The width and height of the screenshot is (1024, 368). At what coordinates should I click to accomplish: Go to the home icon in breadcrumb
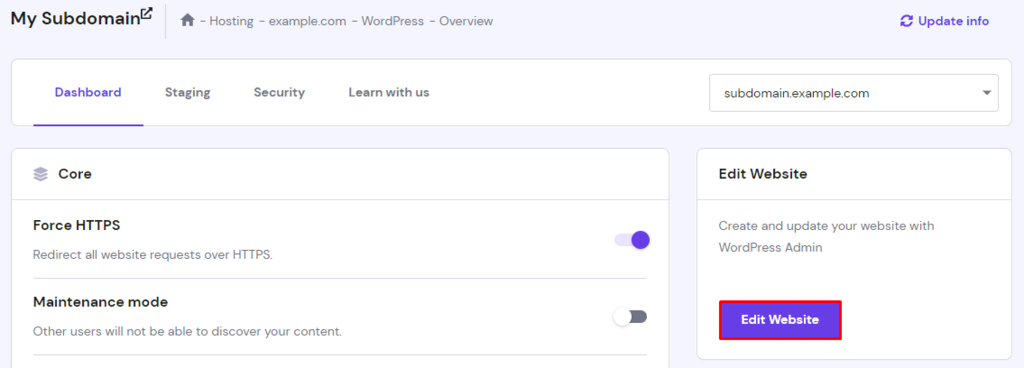[188, 21]
